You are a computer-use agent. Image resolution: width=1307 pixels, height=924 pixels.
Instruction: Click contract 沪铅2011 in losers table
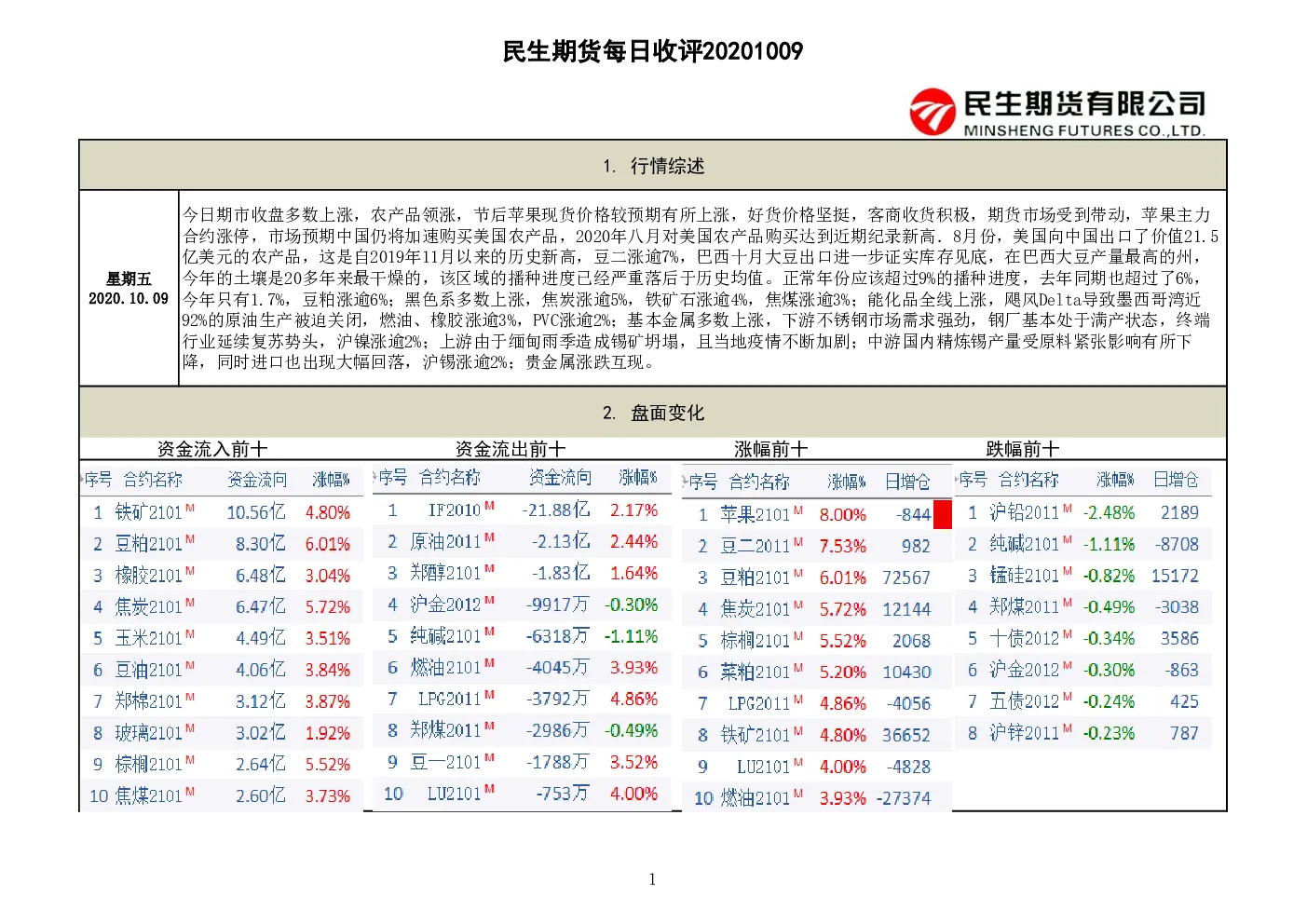(1025, 512)
